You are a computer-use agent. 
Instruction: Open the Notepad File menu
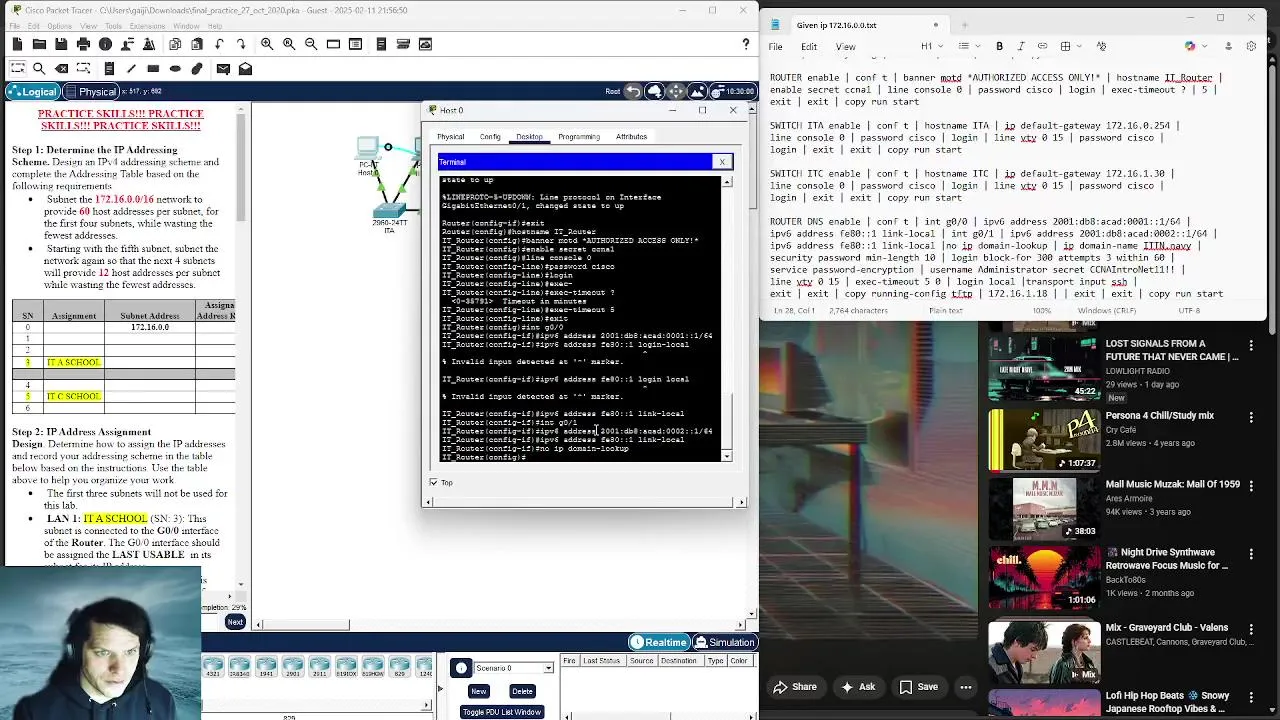775,46
